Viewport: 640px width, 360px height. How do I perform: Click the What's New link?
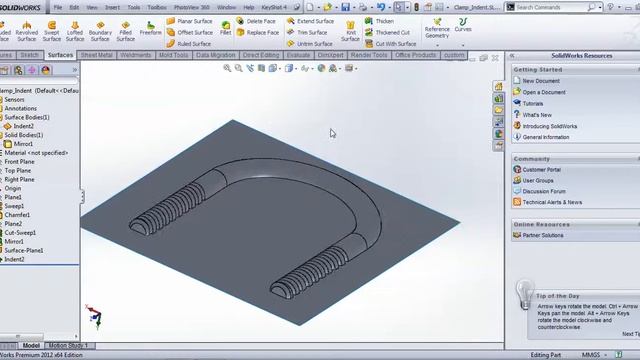(537, 115)
